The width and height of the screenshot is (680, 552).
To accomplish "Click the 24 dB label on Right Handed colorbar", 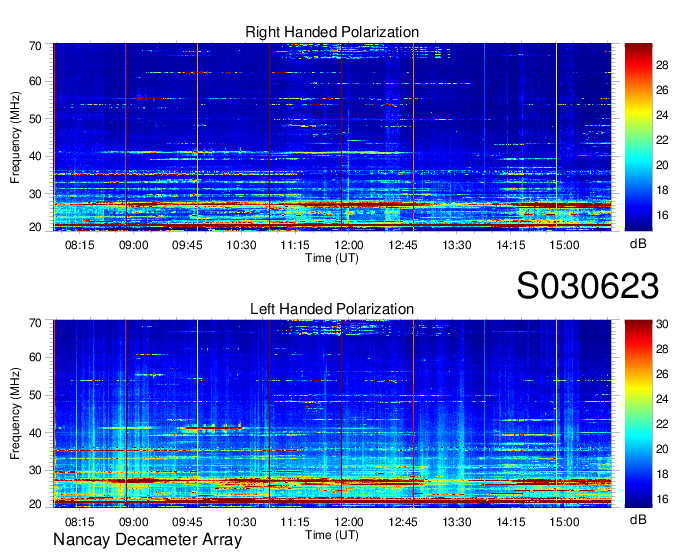I will tap(662, 115).
